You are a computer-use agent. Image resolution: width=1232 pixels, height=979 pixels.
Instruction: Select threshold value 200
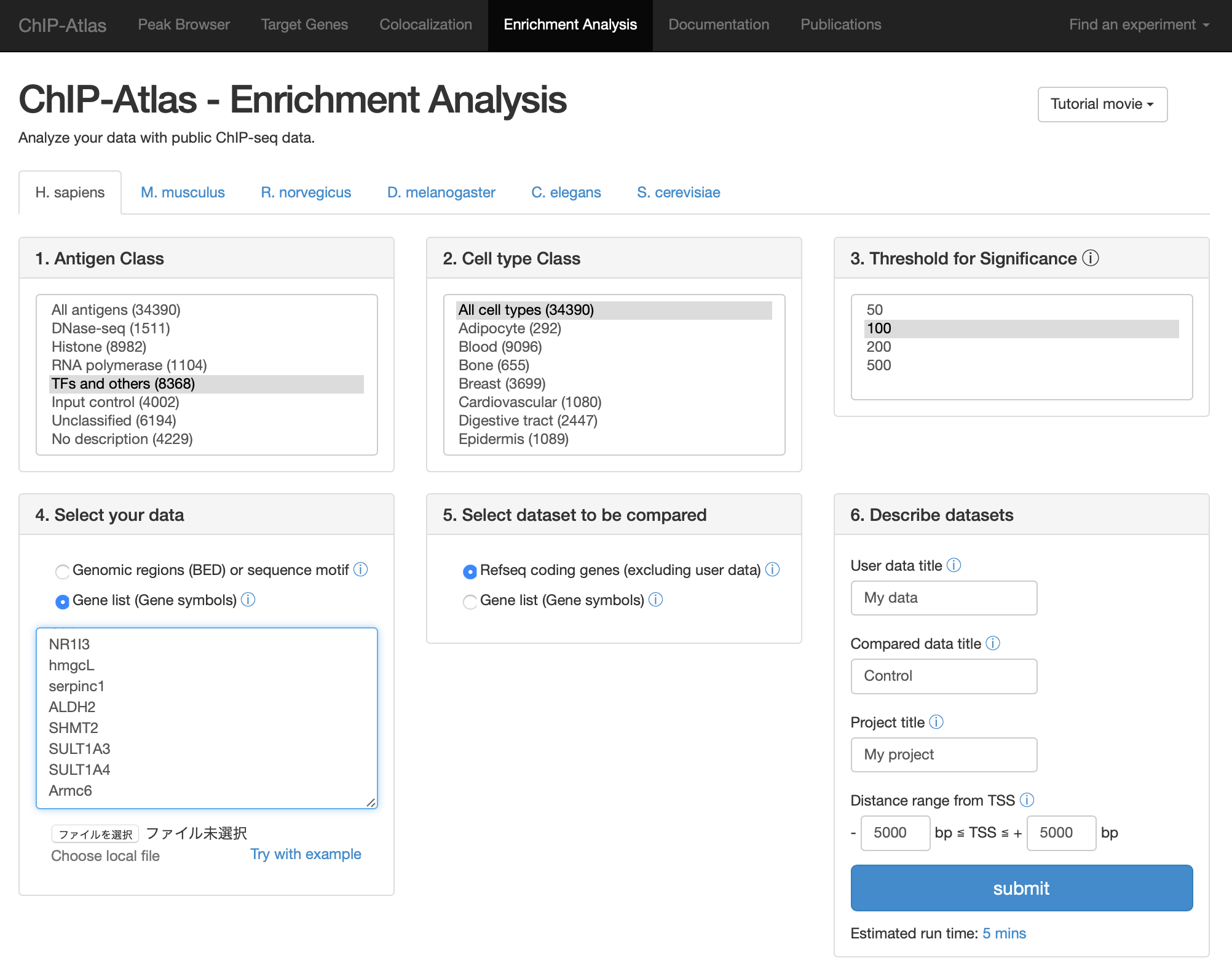tap(1022, 347)
